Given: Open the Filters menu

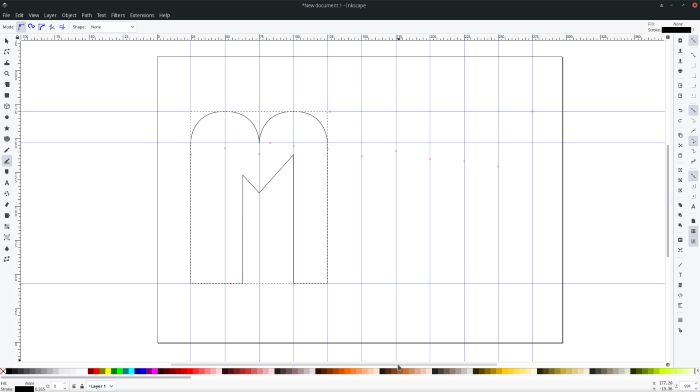Looking at the screenshot, I should point(118,15).
